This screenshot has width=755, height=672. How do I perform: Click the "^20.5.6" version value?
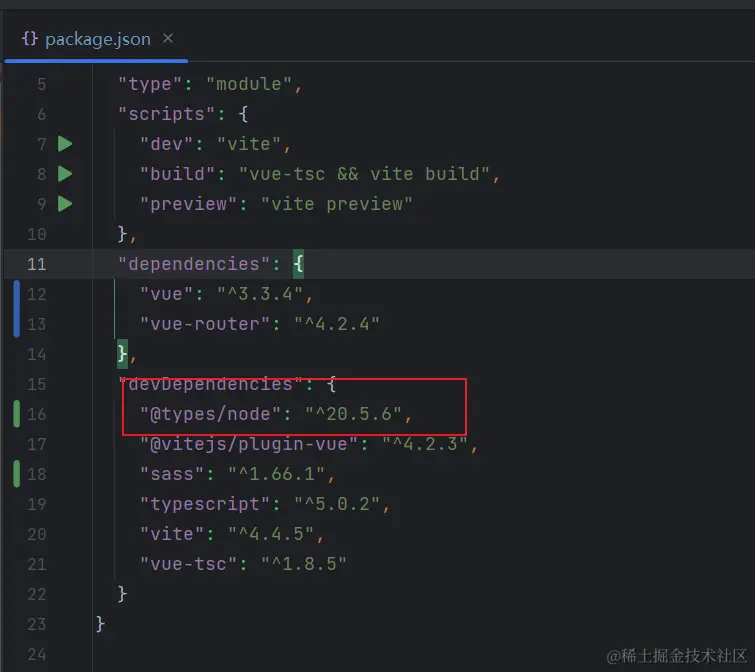[x=353, y=414]
